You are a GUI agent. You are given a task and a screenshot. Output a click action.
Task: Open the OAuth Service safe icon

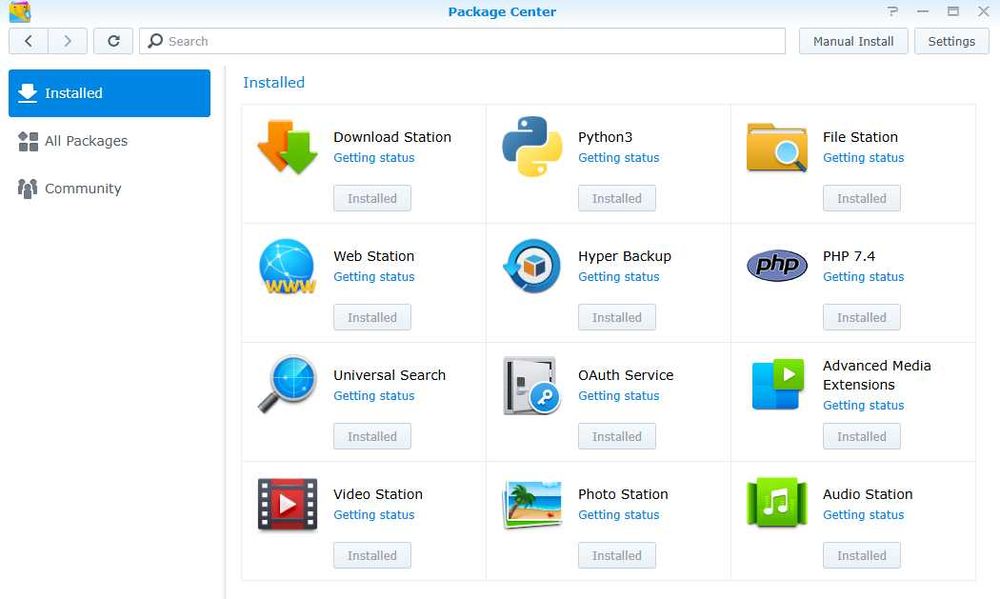(x=531, y=385)
